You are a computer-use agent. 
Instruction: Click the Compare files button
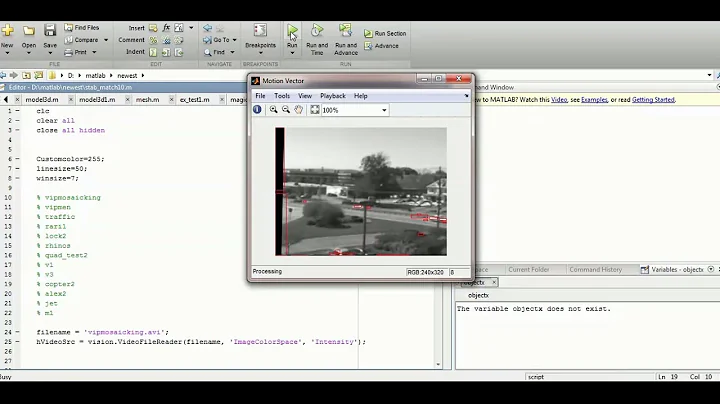tap(82, 40)
